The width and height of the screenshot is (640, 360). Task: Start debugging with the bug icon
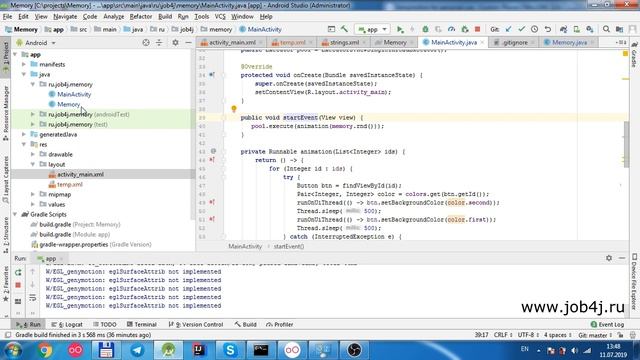coord(425,29)
